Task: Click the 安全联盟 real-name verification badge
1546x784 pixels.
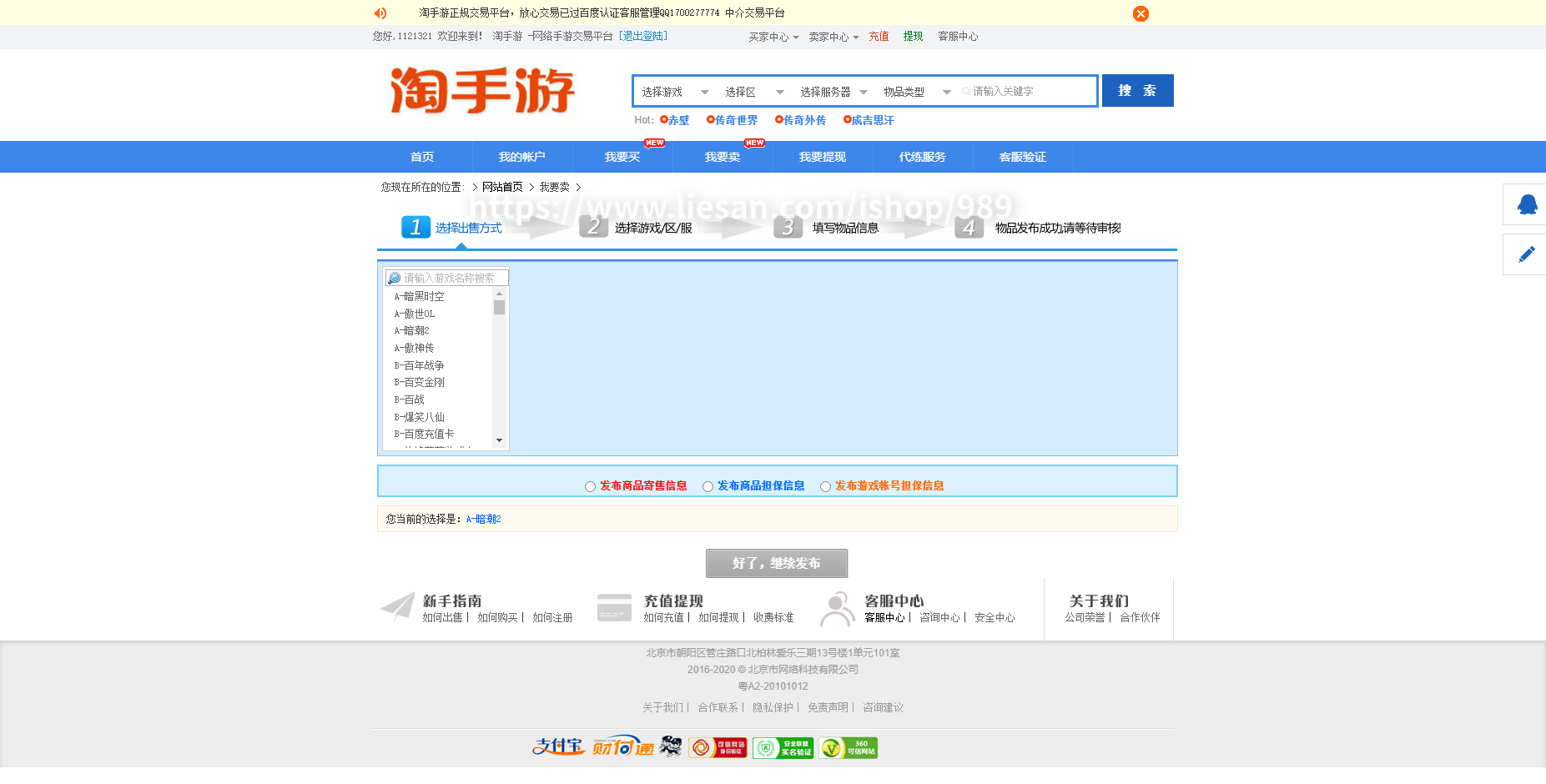Action: pos(783,747)
